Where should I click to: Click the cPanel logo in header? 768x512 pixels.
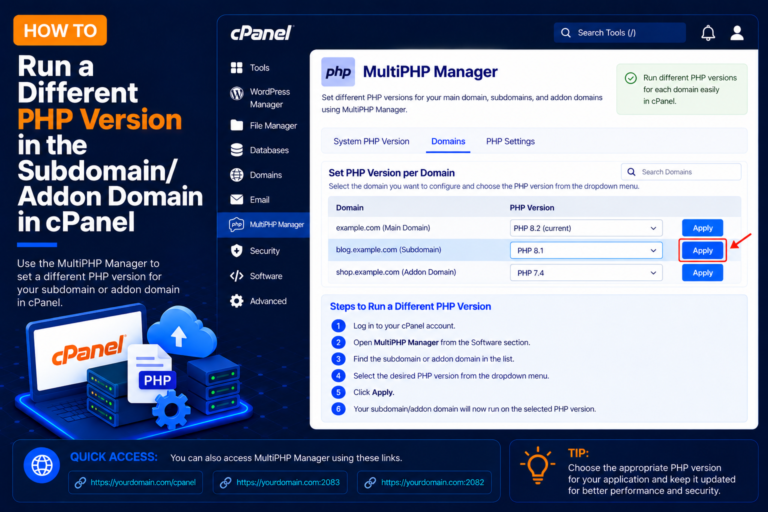tap(261, 33)
